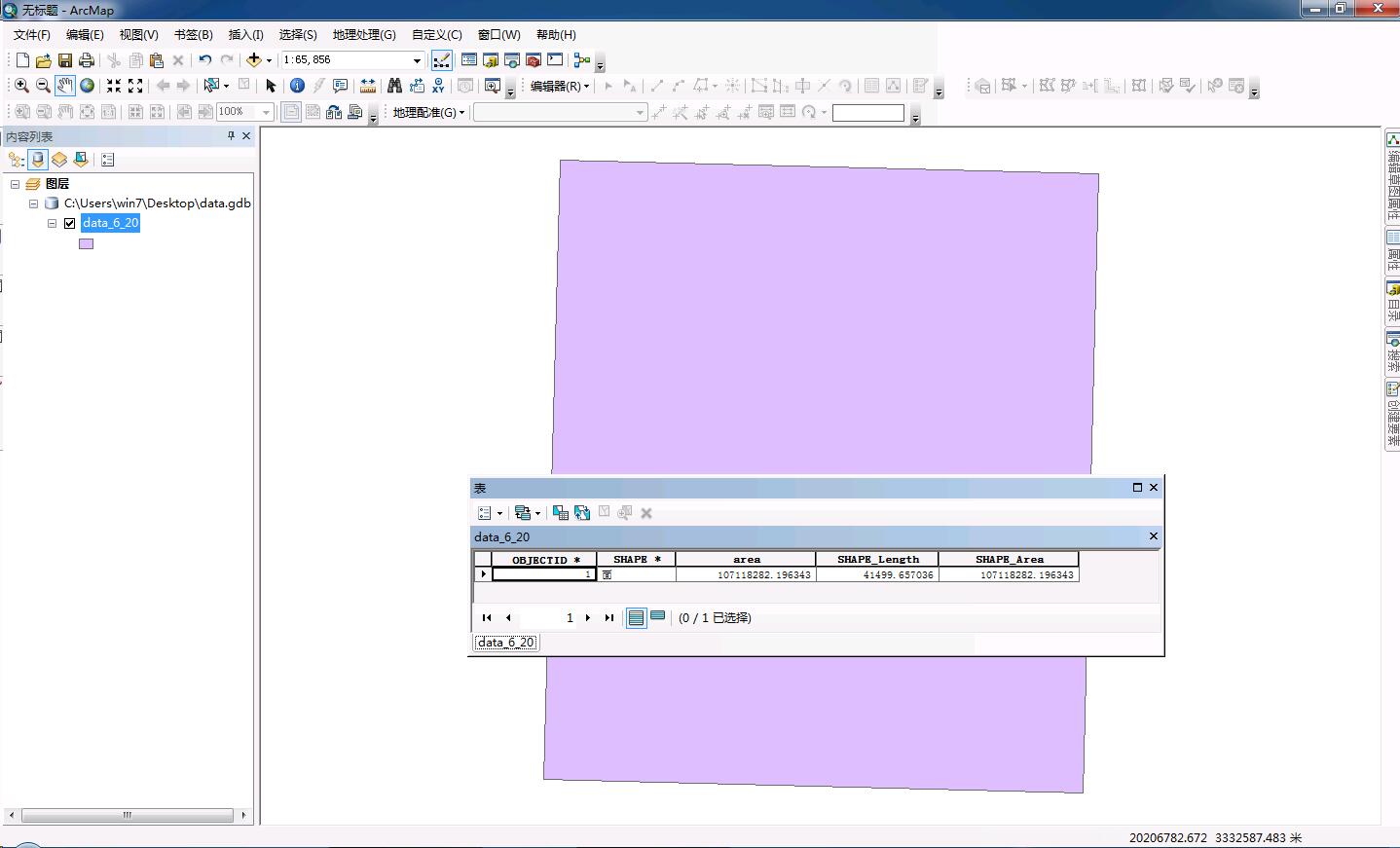Viewport: 1400px width, 848px height.
Task: Open the Python window icon
Action: pos(555,60)
